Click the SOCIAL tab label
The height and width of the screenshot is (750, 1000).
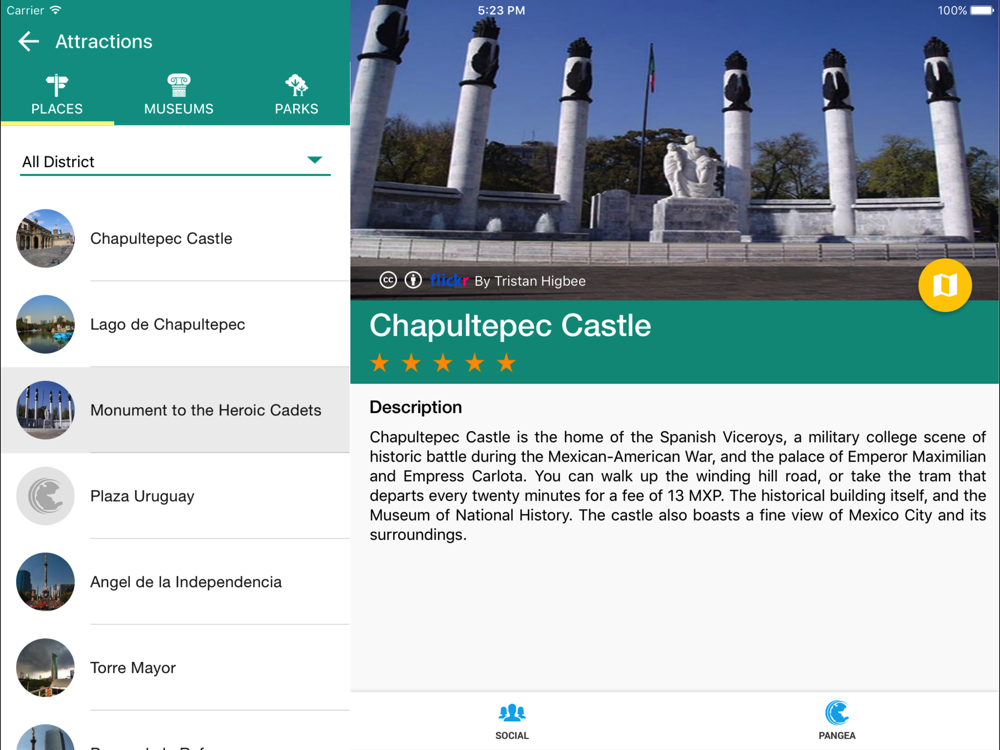click(x=512, y=735)
